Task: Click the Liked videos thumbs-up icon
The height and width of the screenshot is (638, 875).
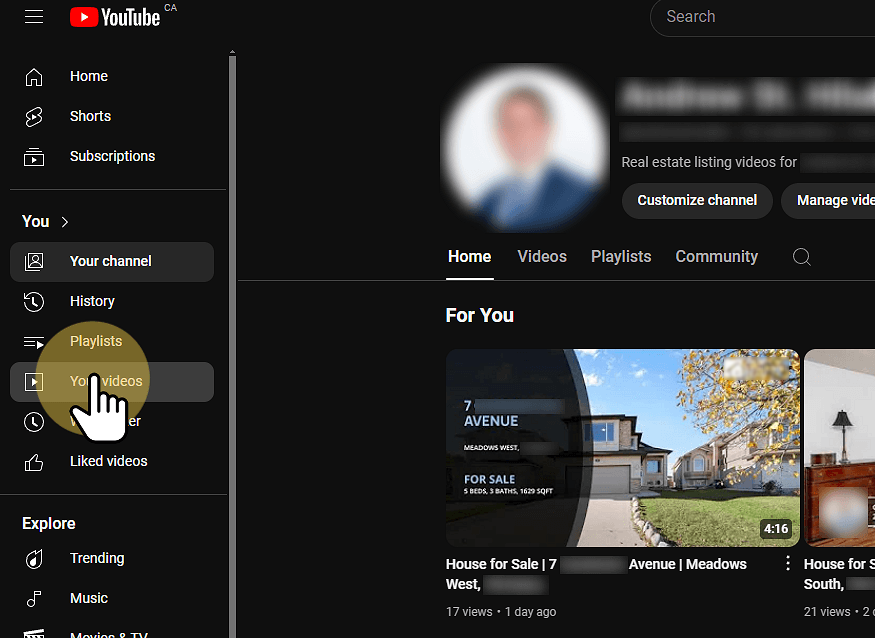Action: point(34,462)
